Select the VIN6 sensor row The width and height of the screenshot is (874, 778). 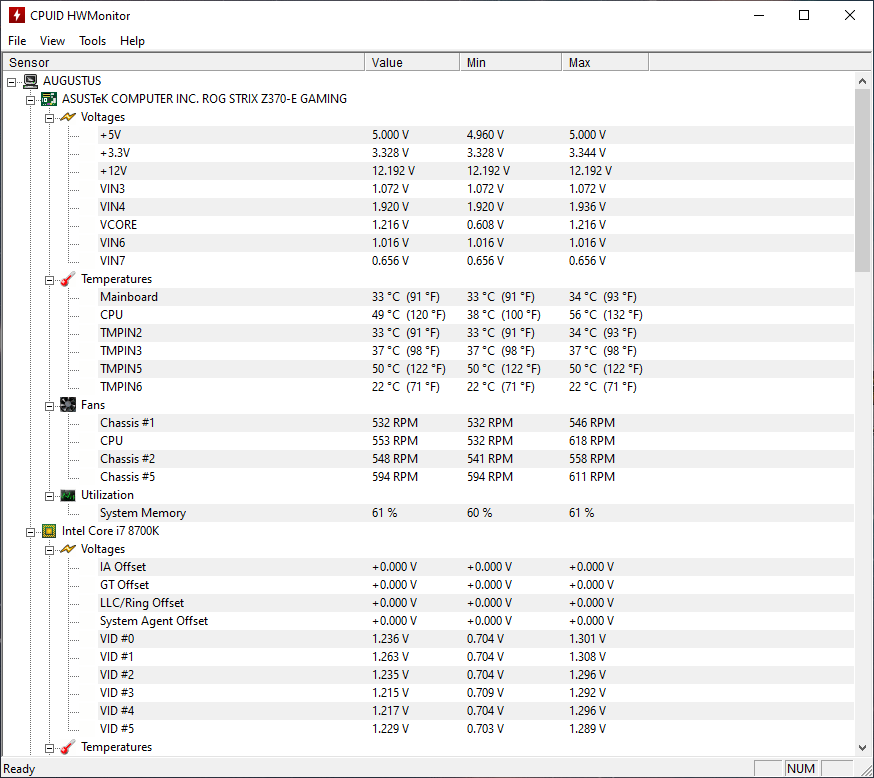click(x=476, y=243)
